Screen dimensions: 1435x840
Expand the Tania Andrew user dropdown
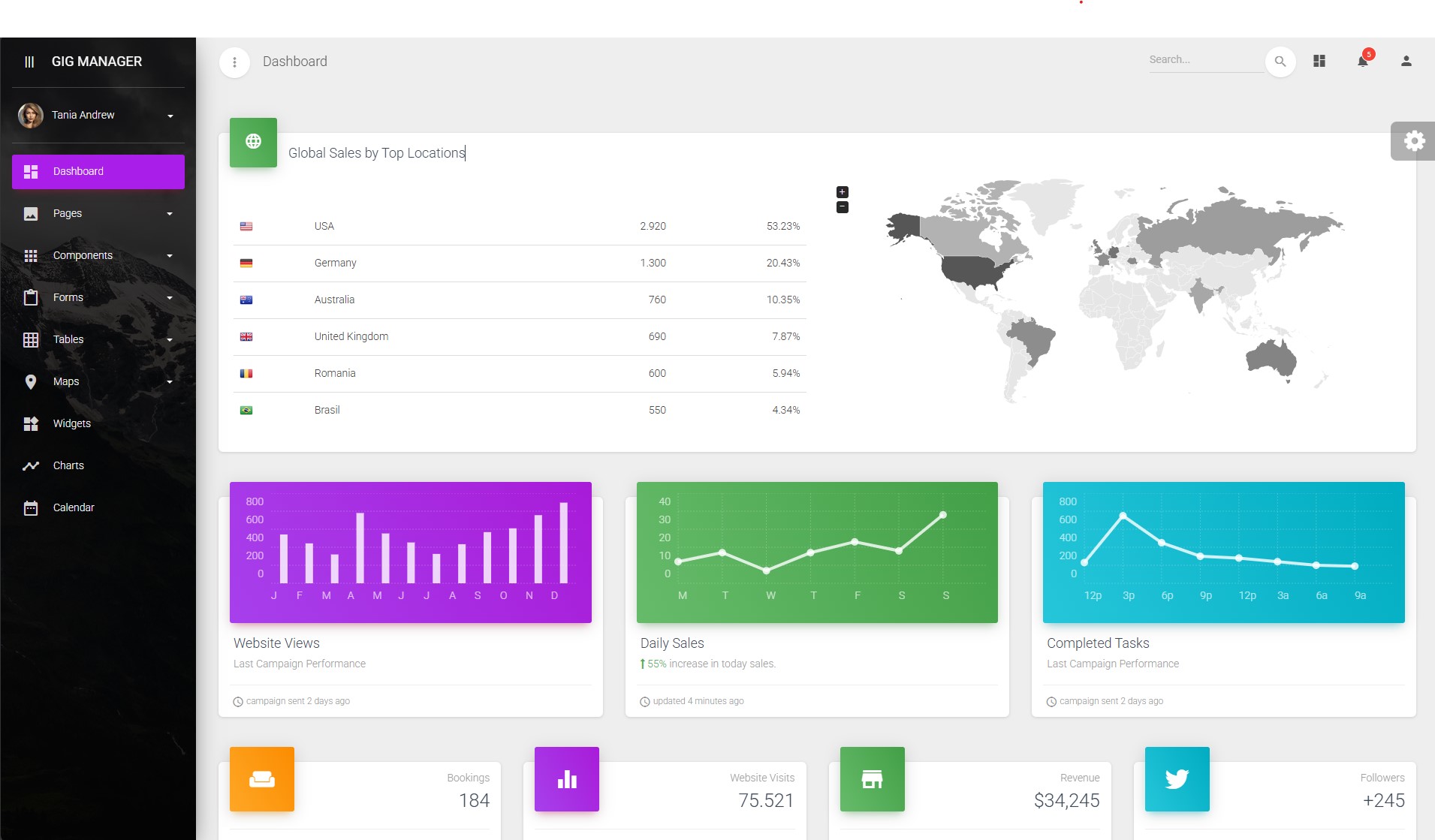click(170, 116)
